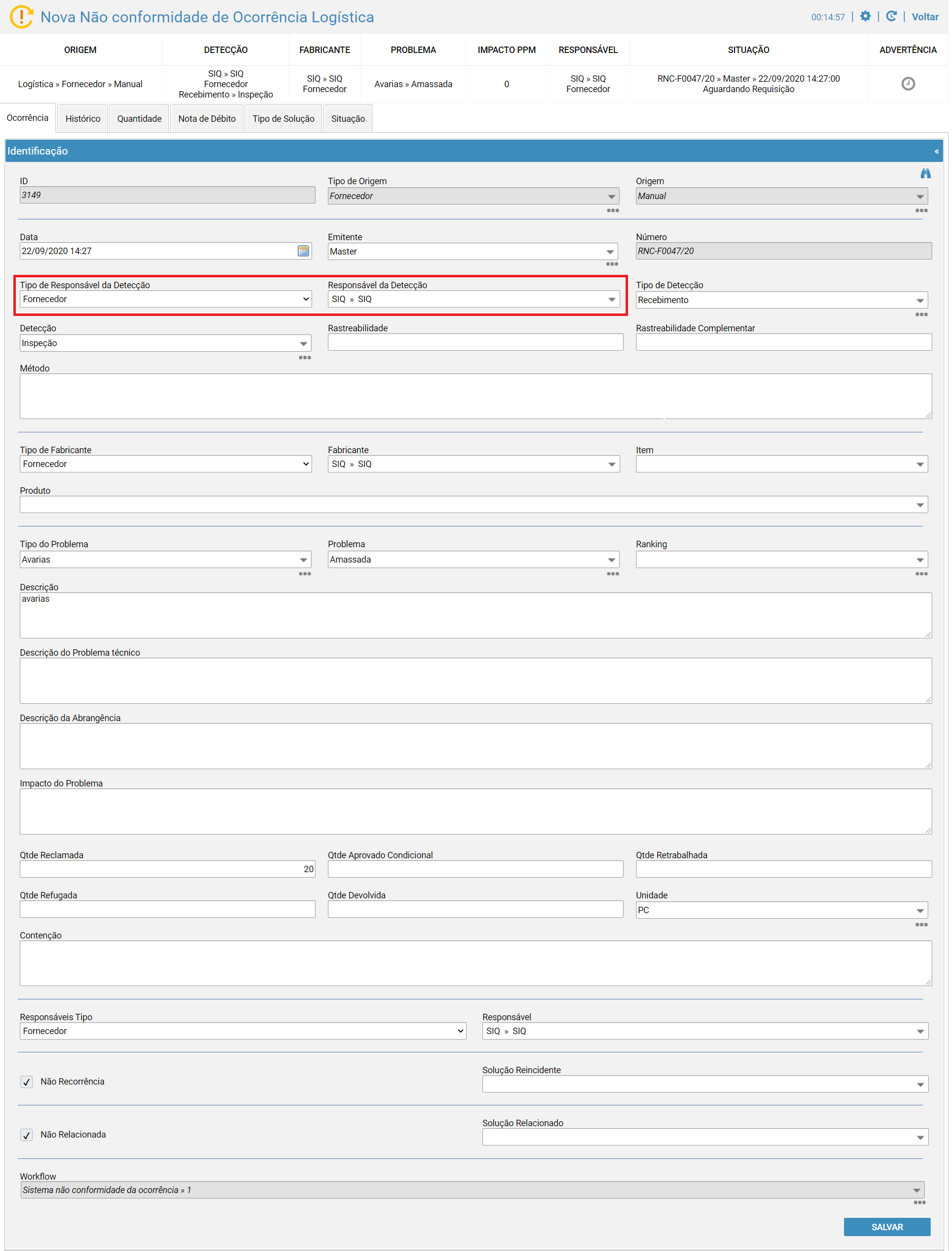Toggle the Não Relacionada checkbox

[x=27, y=1136]
